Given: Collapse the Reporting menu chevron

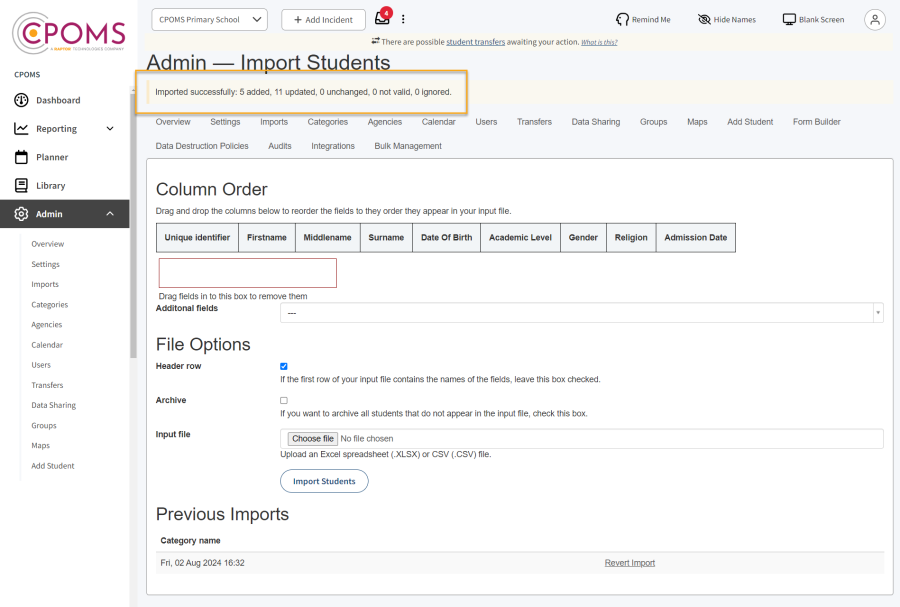Looking at the screenshot, I should [x=110, y=128].
